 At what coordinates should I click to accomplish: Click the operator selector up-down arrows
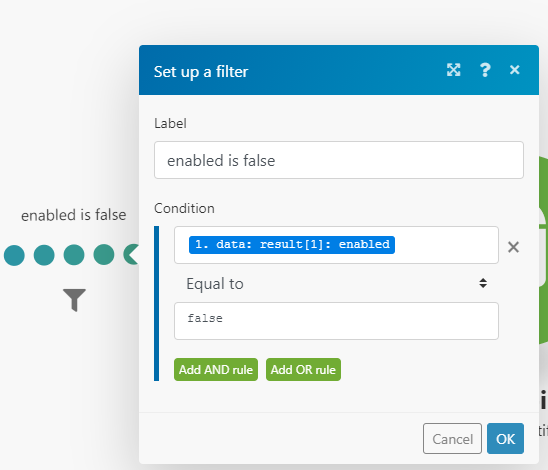[483, 283]
